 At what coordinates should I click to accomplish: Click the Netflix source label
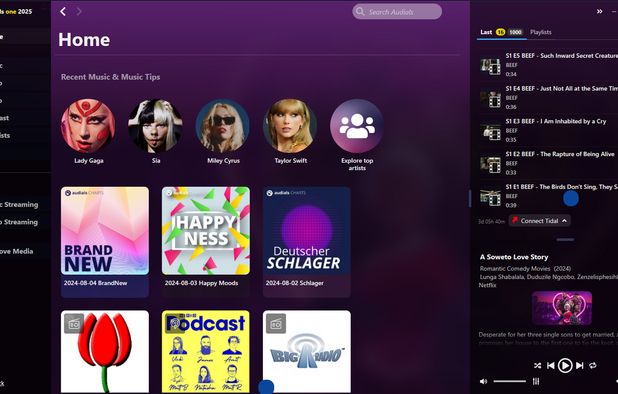click(488, 285)
